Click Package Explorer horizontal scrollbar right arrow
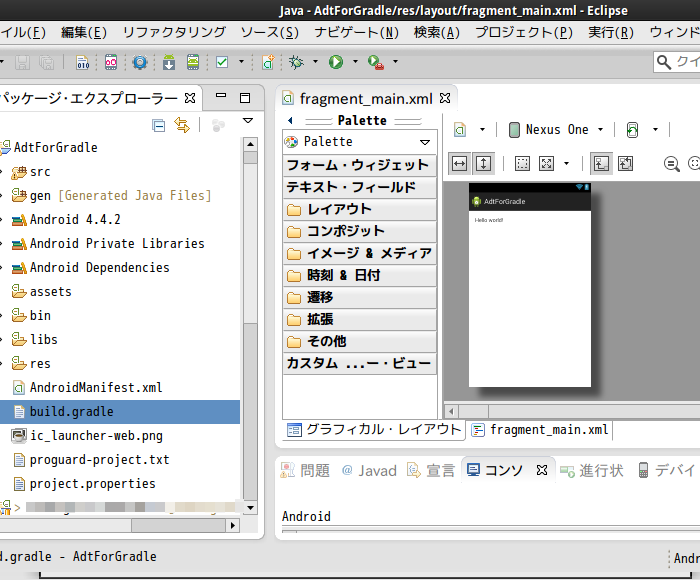 pyautogui.click(x=232, y=526)
